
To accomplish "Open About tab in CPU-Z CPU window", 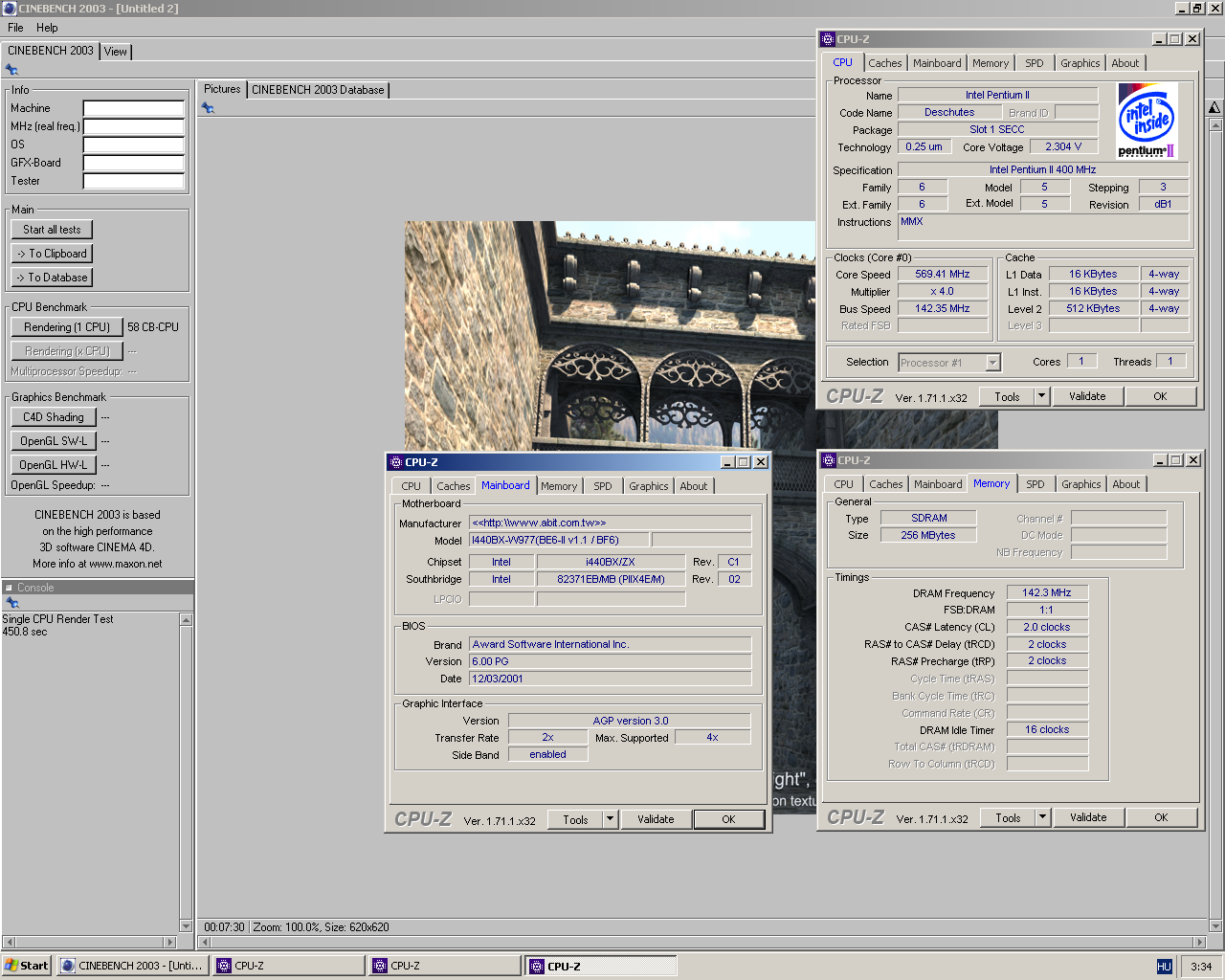I will coord(1125,63).
